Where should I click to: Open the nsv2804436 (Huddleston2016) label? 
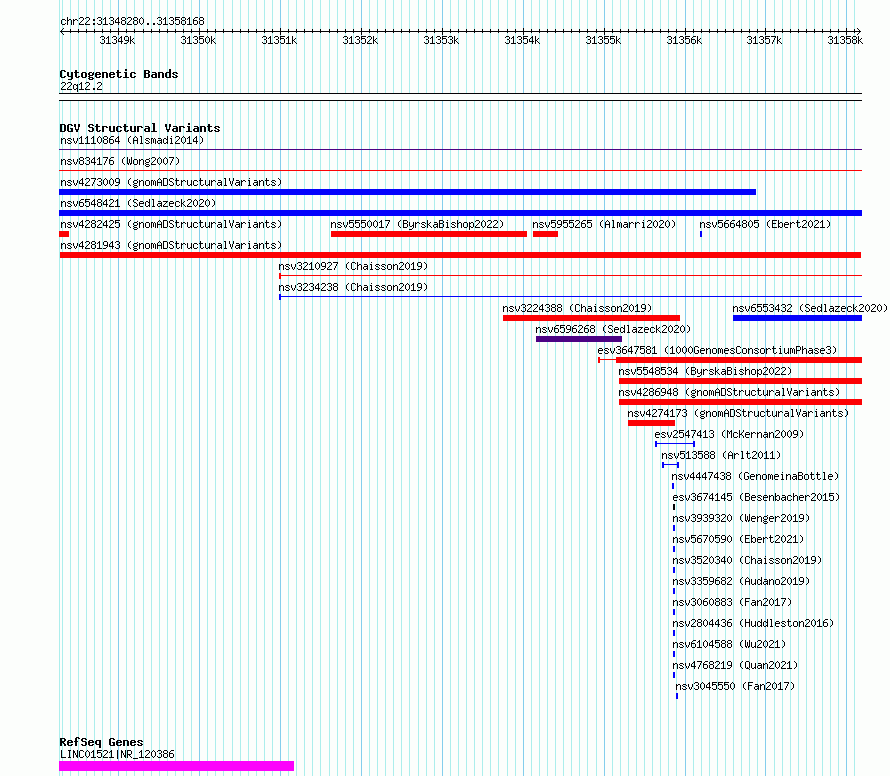pyautogui.click(x=753, y=623)
